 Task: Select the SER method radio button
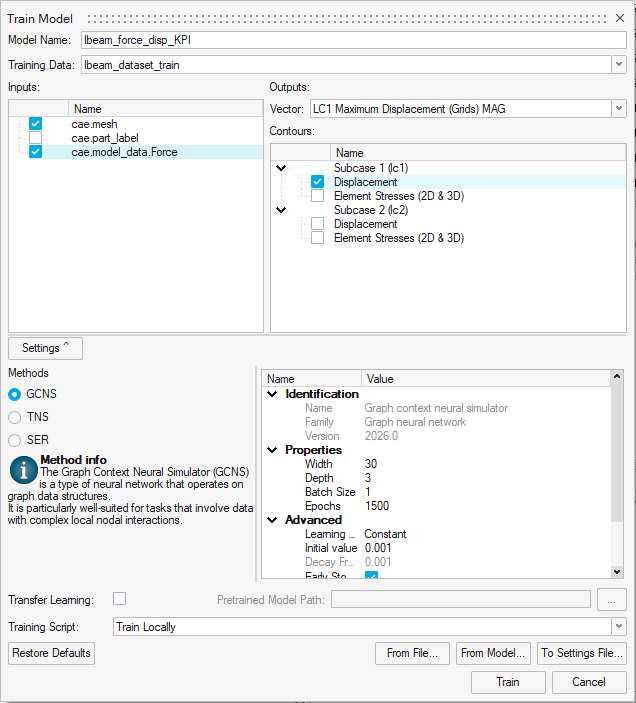[x=14, y=440]
